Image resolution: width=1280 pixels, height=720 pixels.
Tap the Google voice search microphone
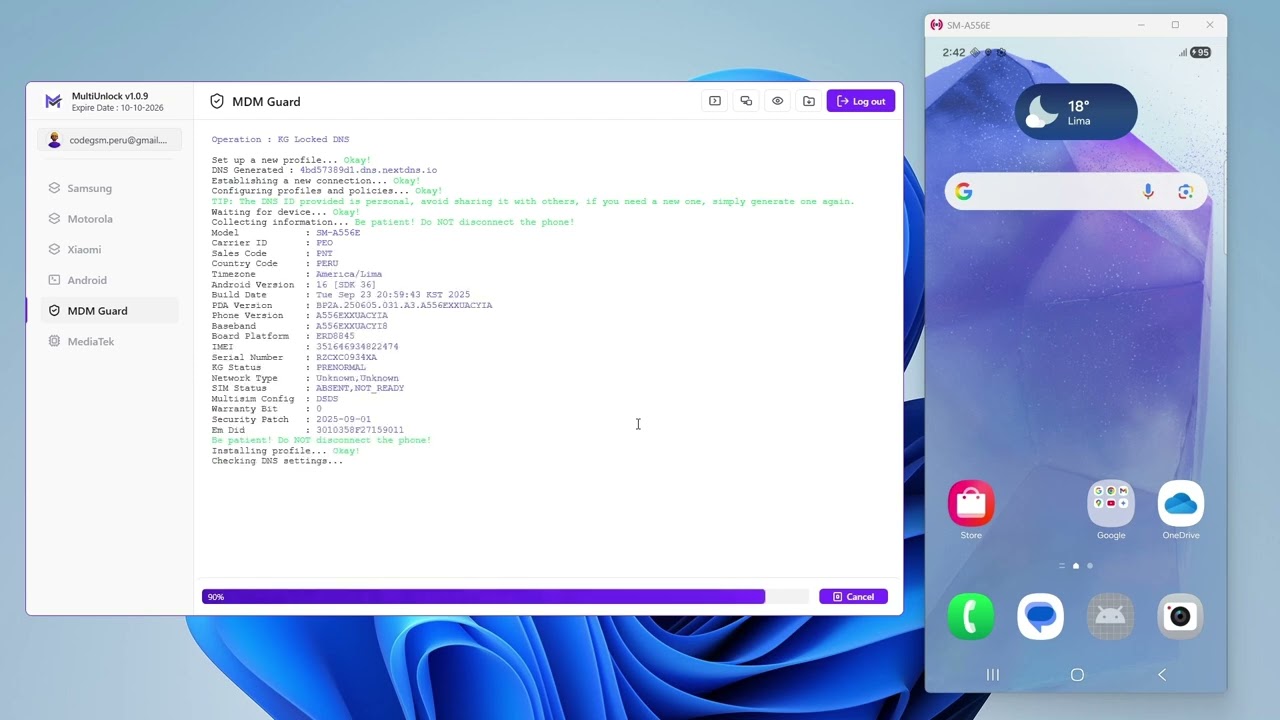click(x=1148, y=192)
